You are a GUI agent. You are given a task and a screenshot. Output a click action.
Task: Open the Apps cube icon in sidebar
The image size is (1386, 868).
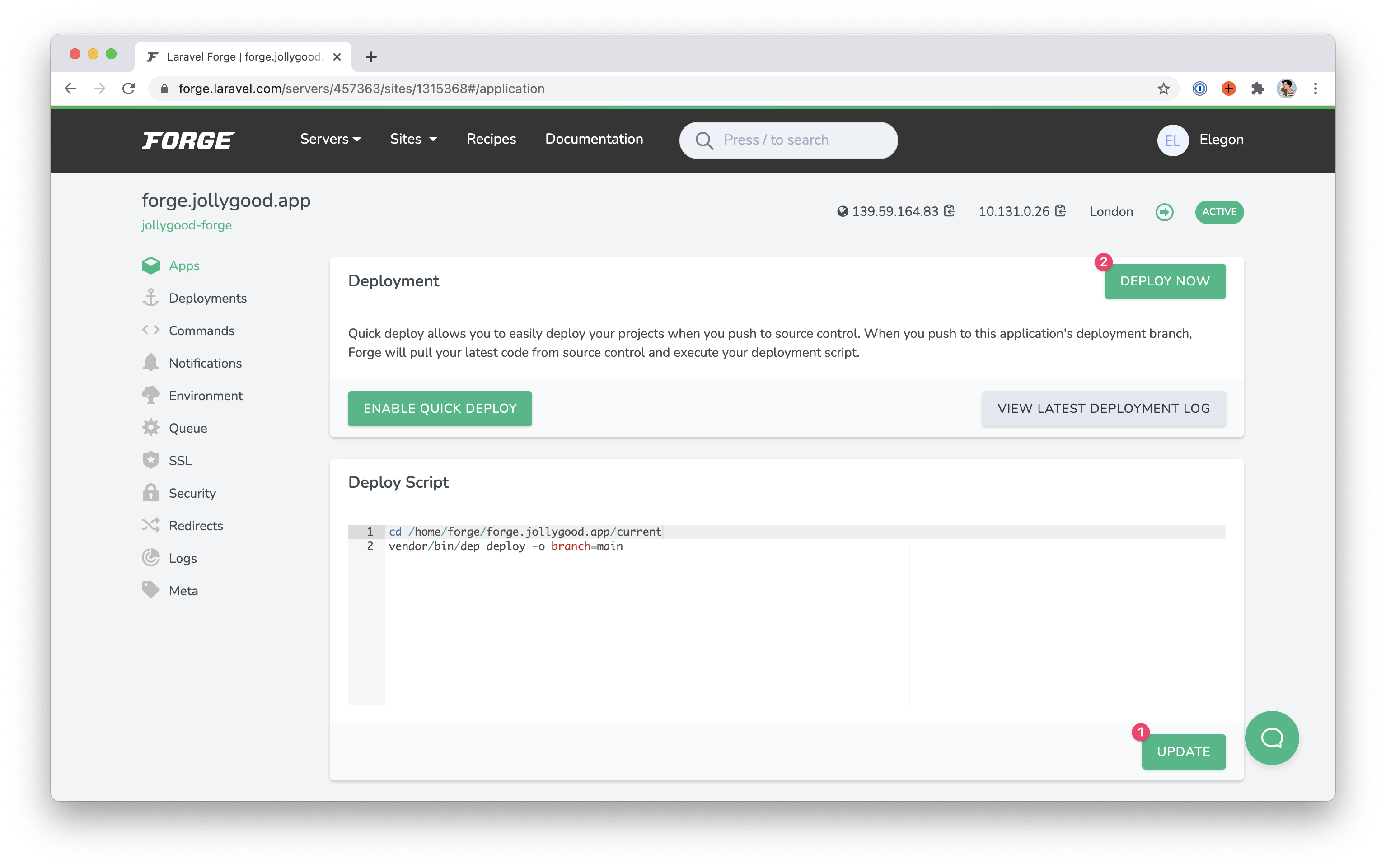(150, 265)
